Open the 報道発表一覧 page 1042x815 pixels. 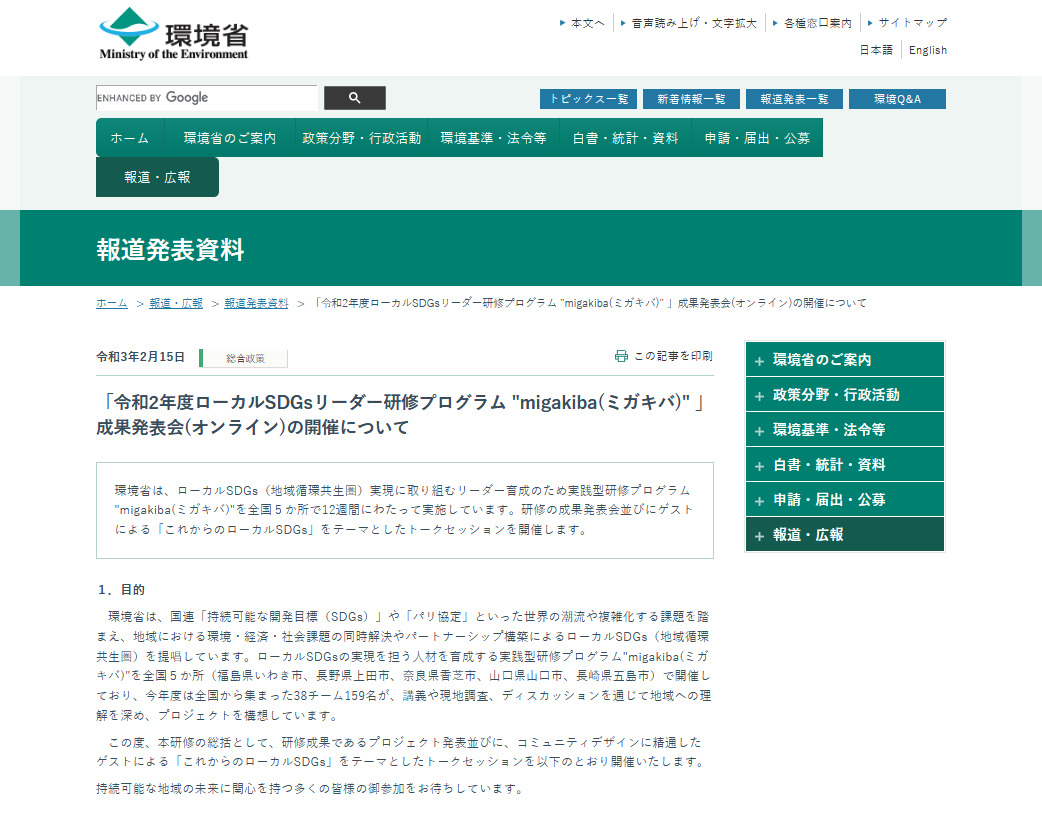click(793, 98)
